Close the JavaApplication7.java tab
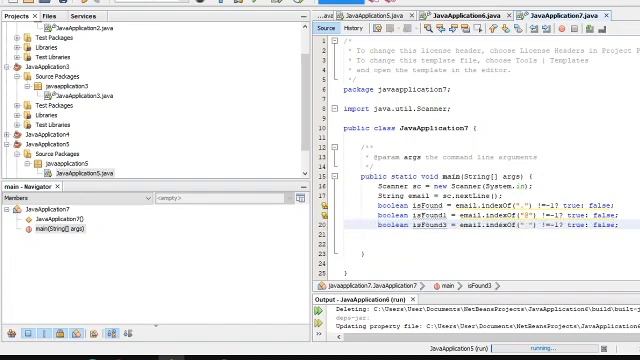The height and width of the screenshot is (360, 640). 607,16
